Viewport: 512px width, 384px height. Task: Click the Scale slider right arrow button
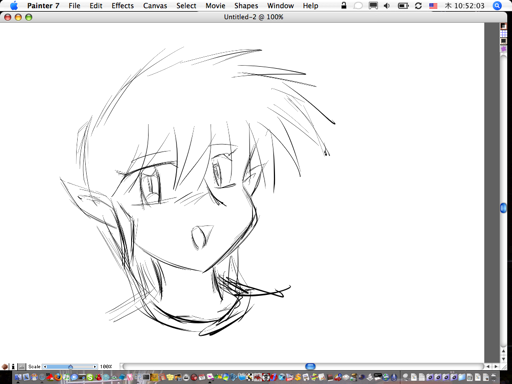(x=95, y=367)
